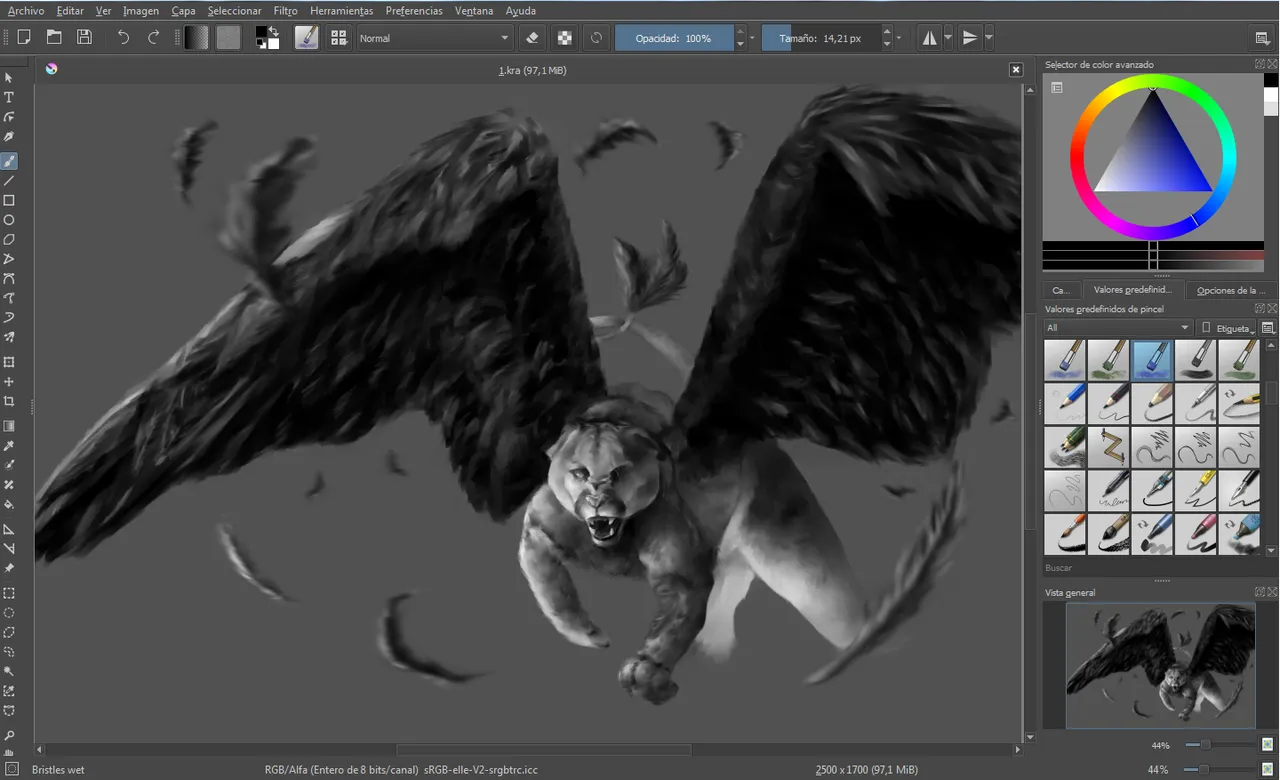Close the 1.kra document tab
1280x780 pixels.
click(1016, 70)
